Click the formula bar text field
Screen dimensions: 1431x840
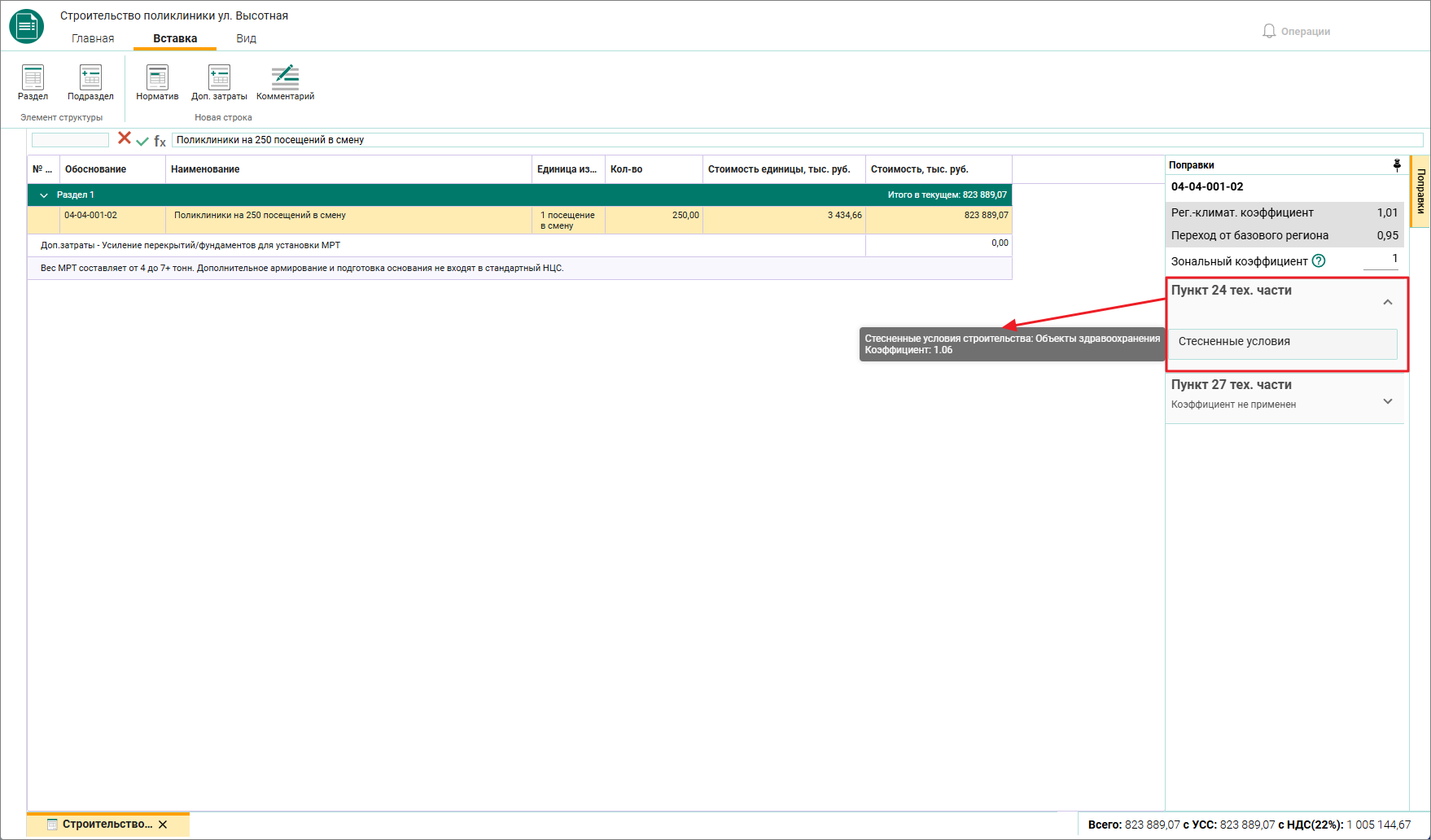pyautogui.click(x=797, y=140)
